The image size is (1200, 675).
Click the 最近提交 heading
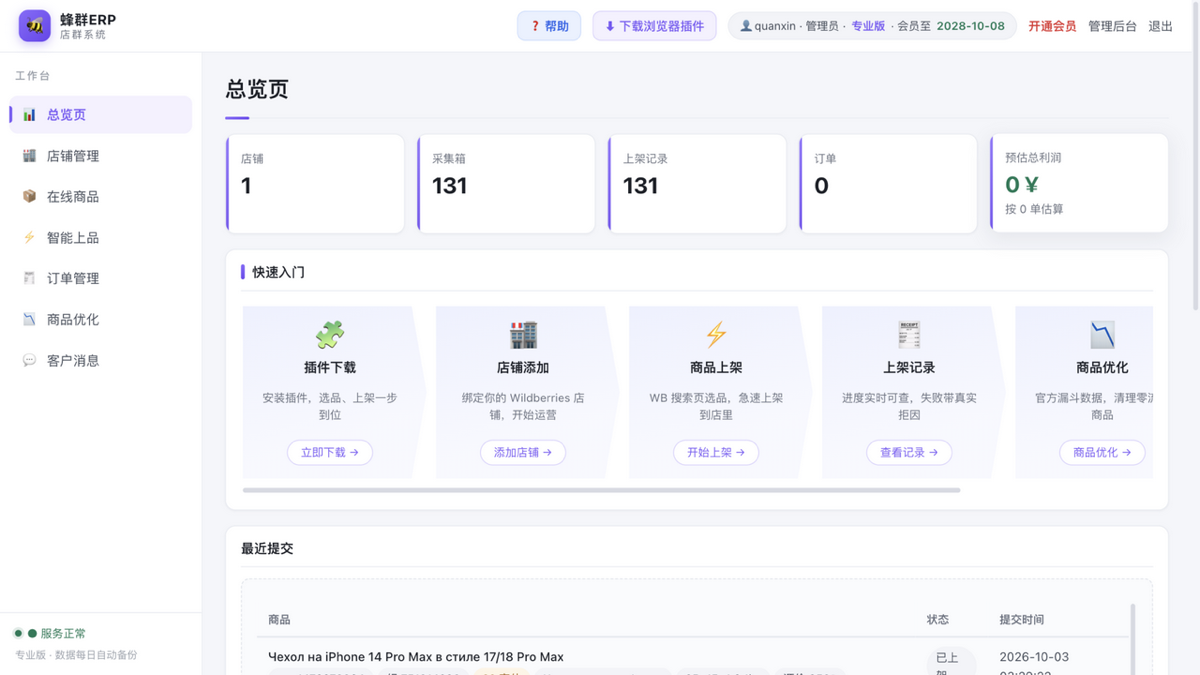pyautogui.click(x=267, y=548)
